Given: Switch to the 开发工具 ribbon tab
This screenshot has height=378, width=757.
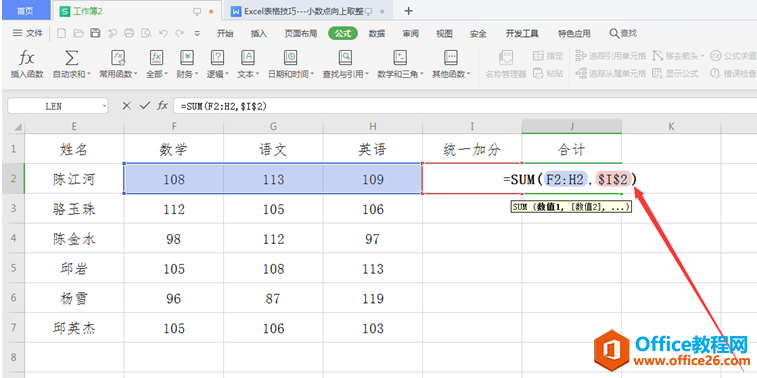Looking at the screenshot, I should pos(522,33).
